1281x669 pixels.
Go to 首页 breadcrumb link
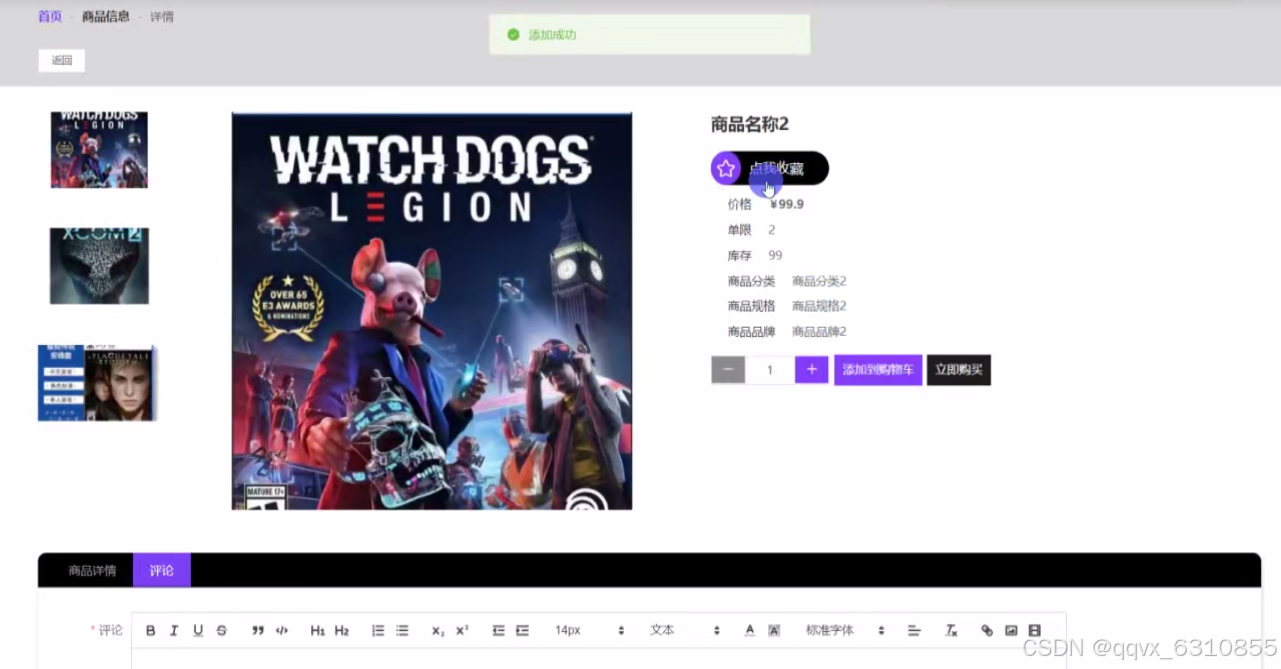pyautogui.click(x=50, y=16)
